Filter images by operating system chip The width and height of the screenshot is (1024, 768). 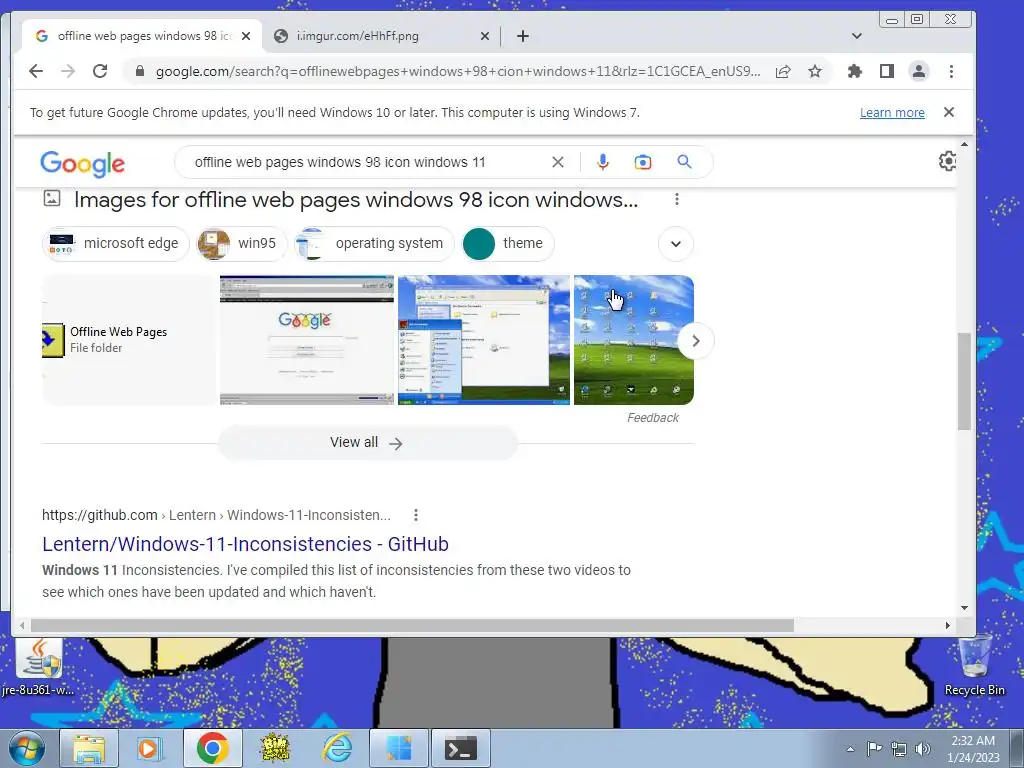374,243
